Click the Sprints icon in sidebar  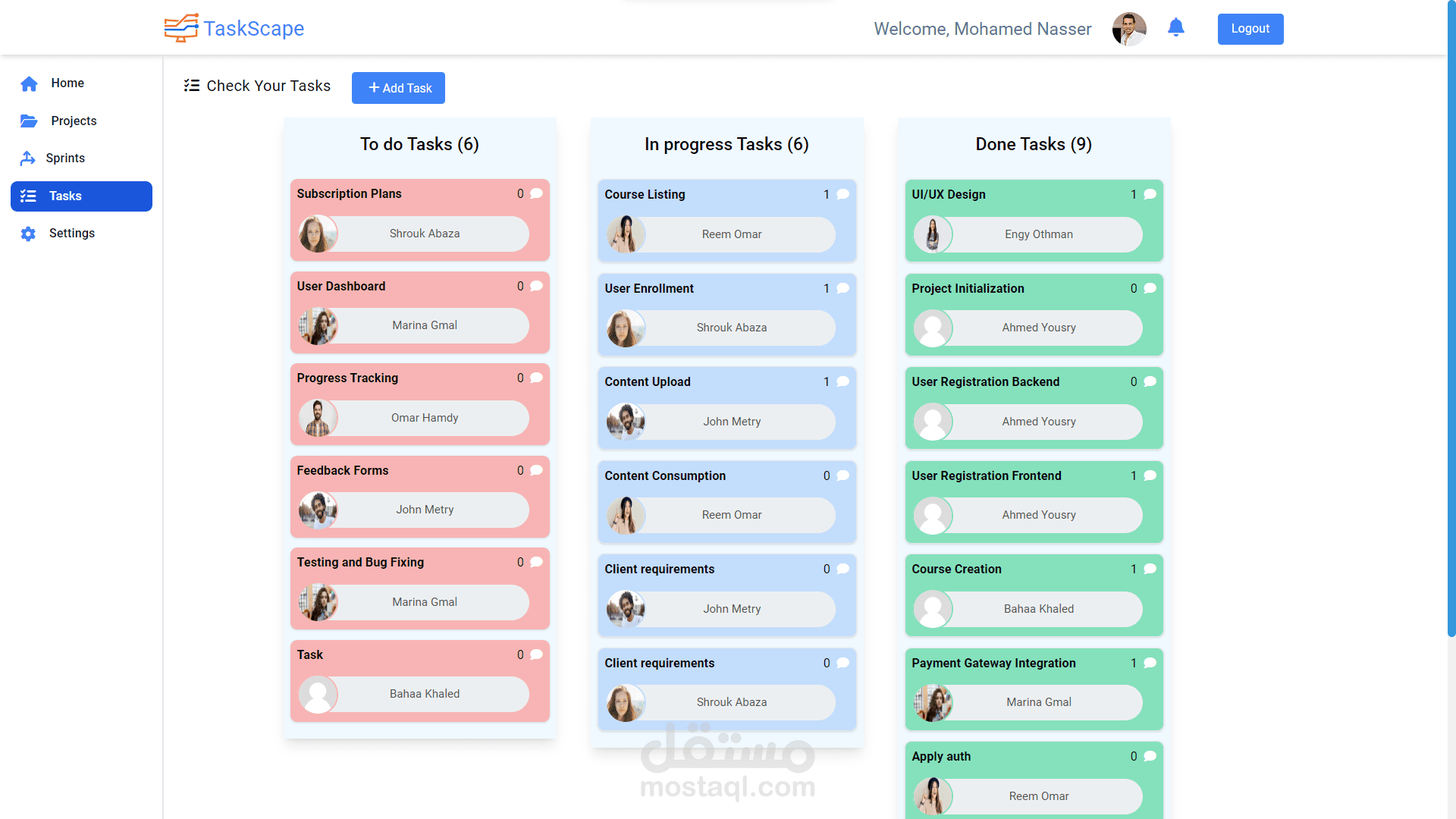pos(28,158)
